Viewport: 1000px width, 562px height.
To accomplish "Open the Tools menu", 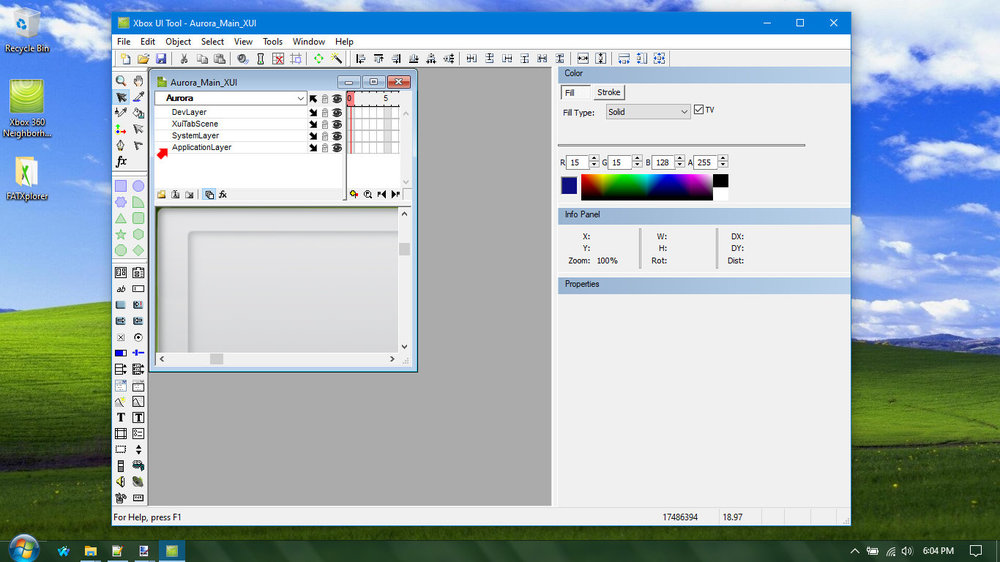I will click(x=272, y=41).
